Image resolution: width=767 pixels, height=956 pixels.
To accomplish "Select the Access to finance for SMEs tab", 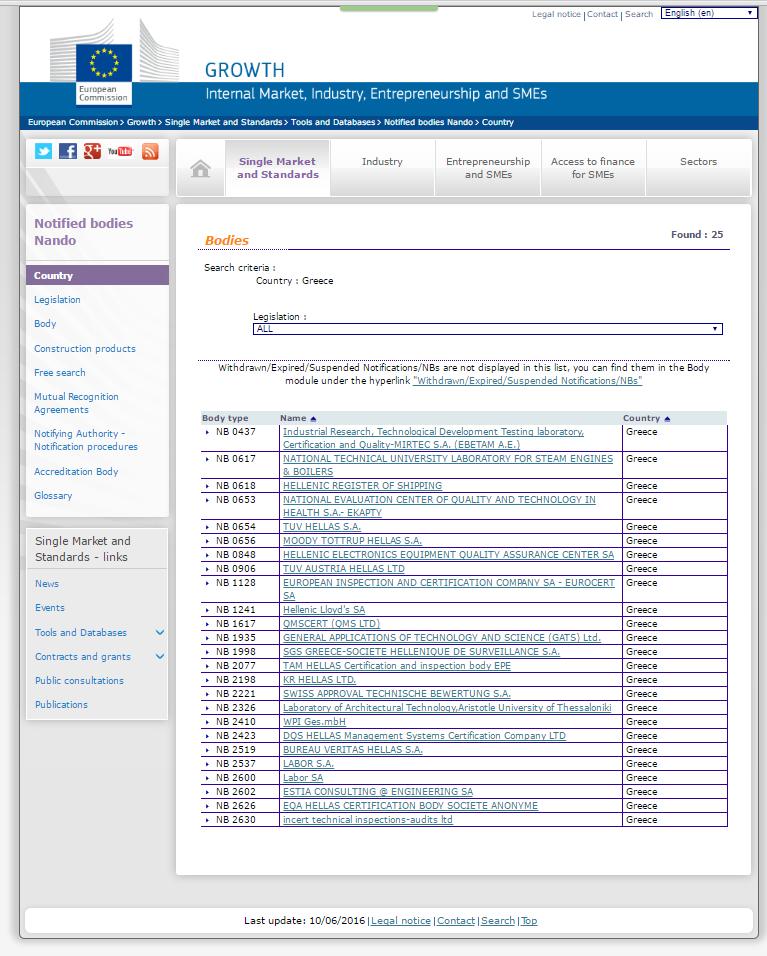I will 593,168.
